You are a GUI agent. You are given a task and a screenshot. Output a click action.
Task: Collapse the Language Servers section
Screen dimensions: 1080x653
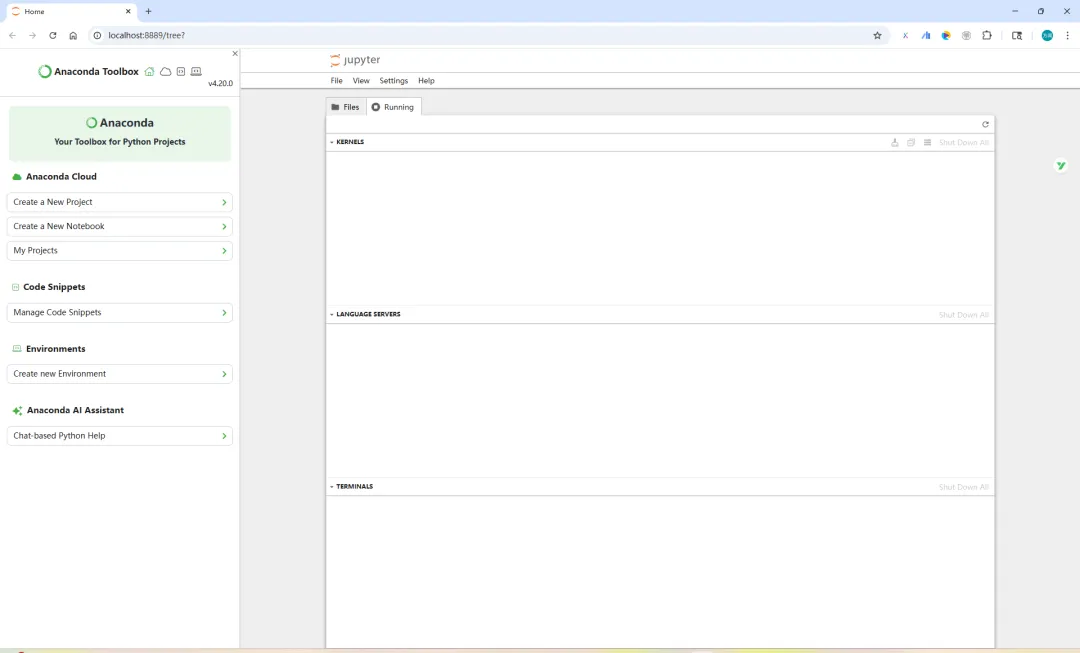tap(331, 314)
